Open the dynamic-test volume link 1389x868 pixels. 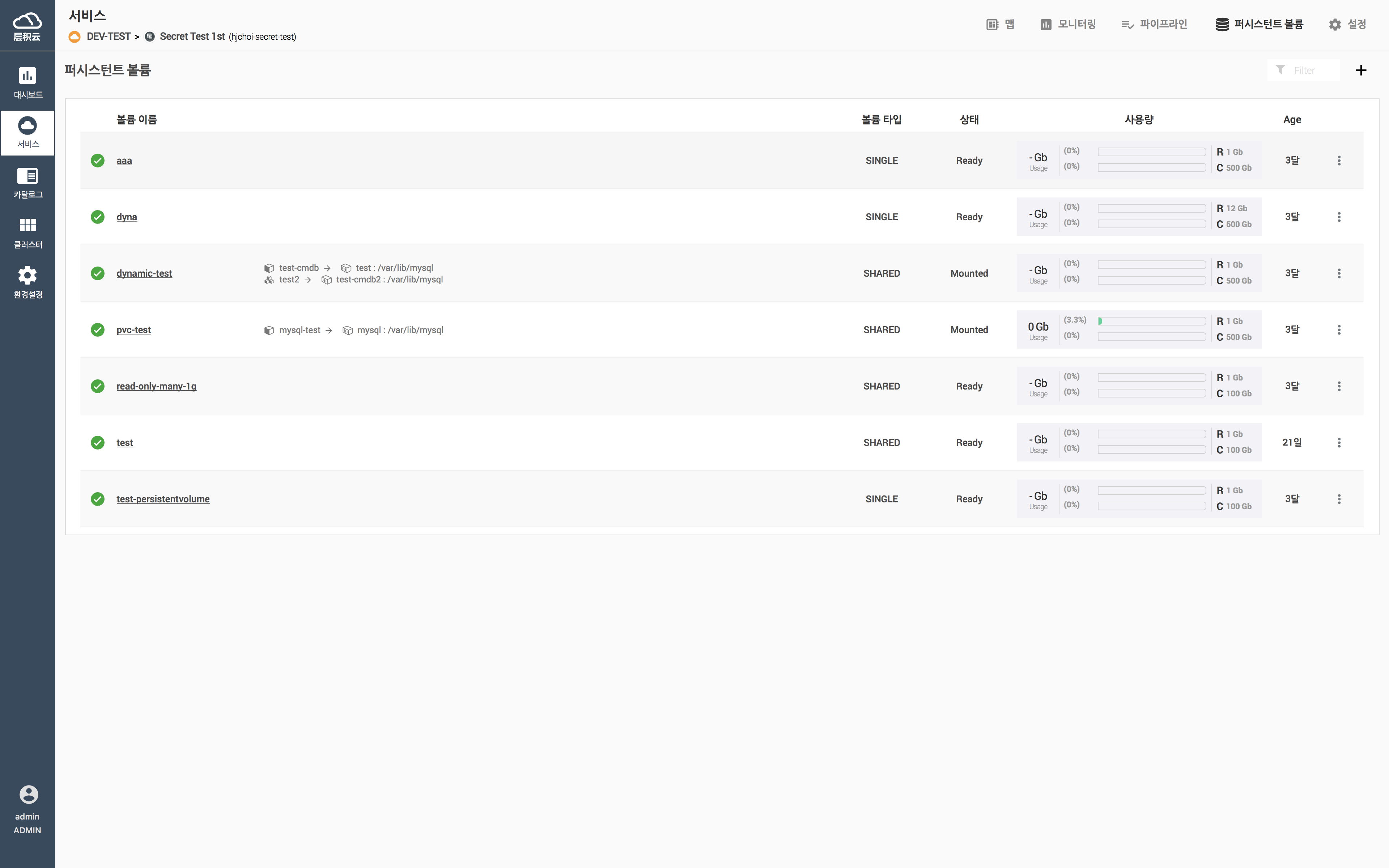pyautogui.click(x=144, y=274)
